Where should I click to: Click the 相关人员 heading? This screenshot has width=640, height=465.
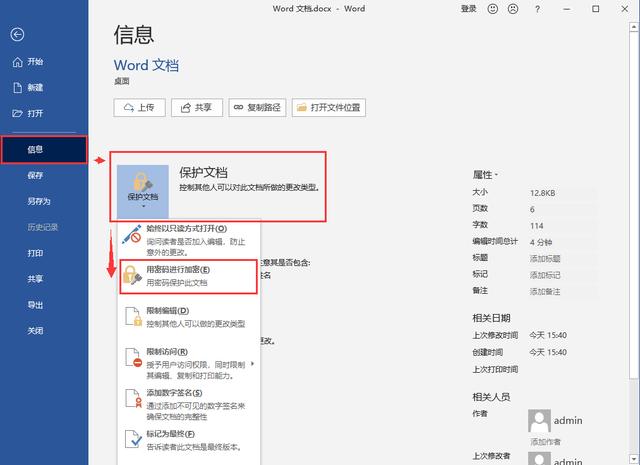coord(491,397)
